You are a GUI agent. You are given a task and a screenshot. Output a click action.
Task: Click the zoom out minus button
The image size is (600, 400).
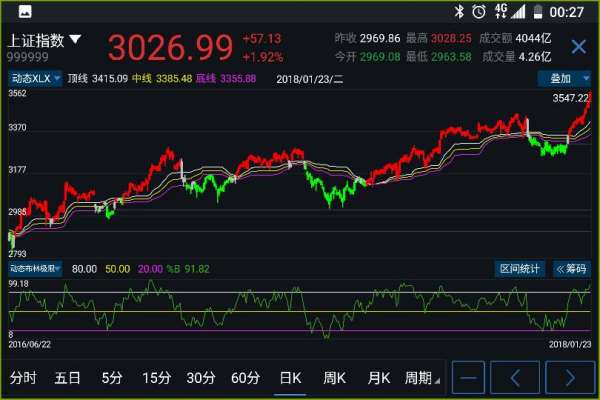[469, 378]
